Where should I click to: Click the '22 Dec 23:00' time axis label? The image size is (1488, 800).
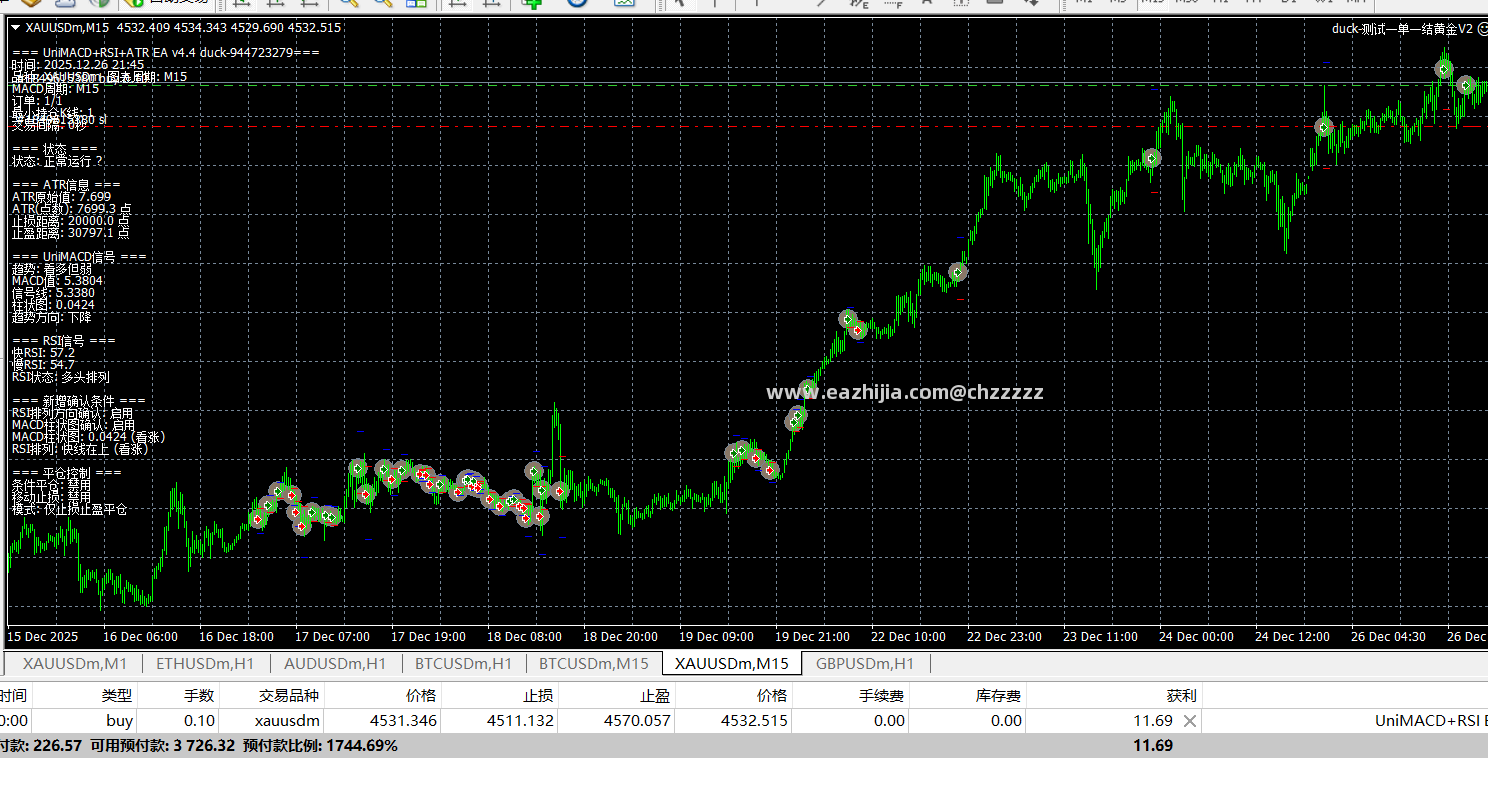1004,637
